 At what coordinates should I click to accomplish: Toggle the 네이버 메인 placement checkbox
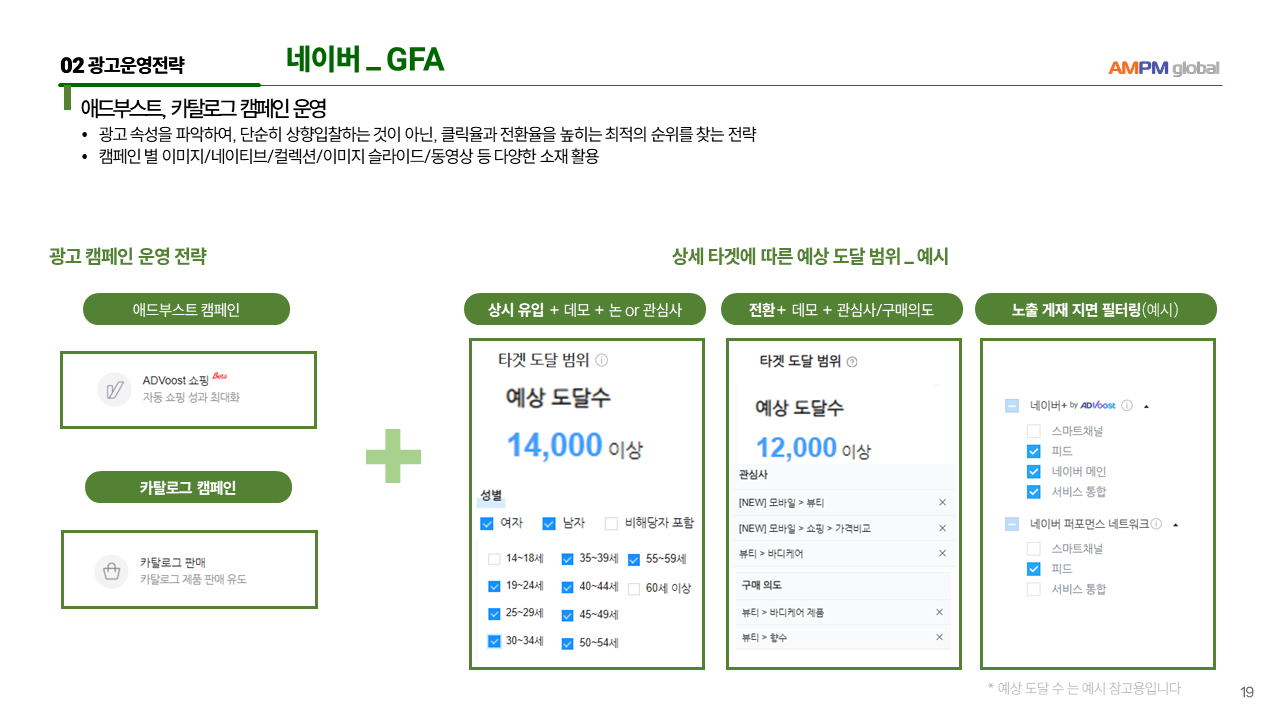[1034, 471]
